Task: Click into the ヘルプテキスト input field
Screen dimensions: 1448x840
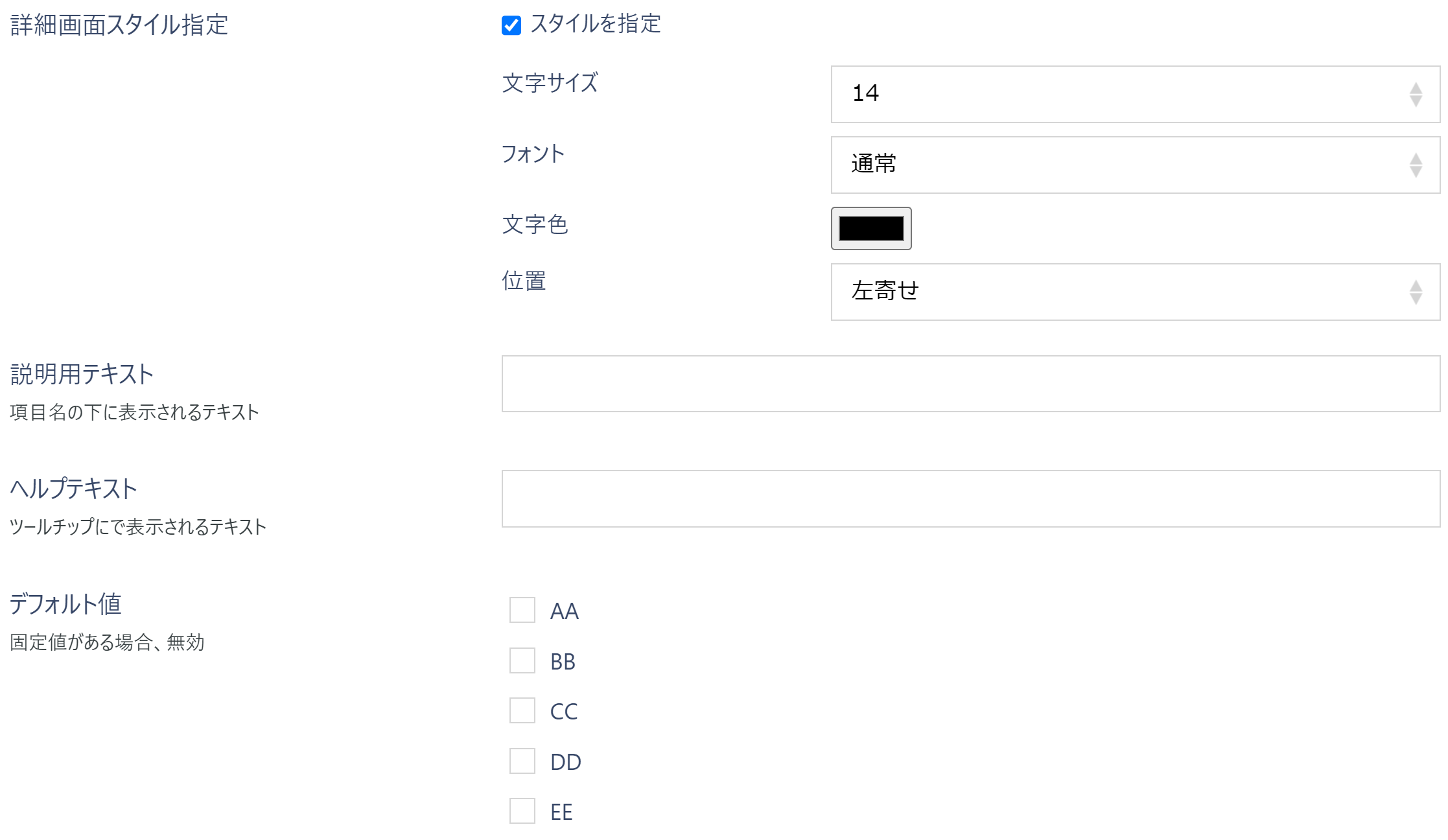Action: 970,498
